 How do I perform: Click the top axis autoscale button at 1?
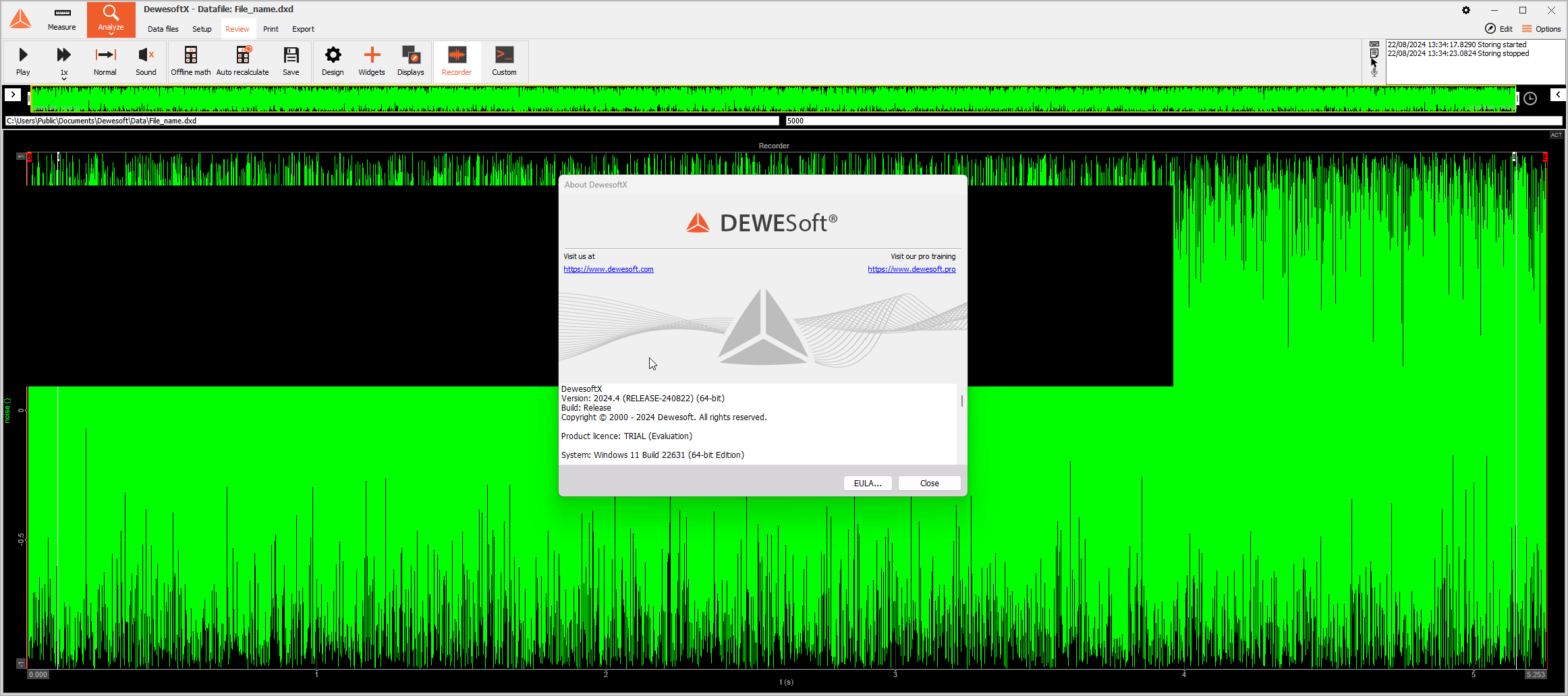tap(21, 156)
